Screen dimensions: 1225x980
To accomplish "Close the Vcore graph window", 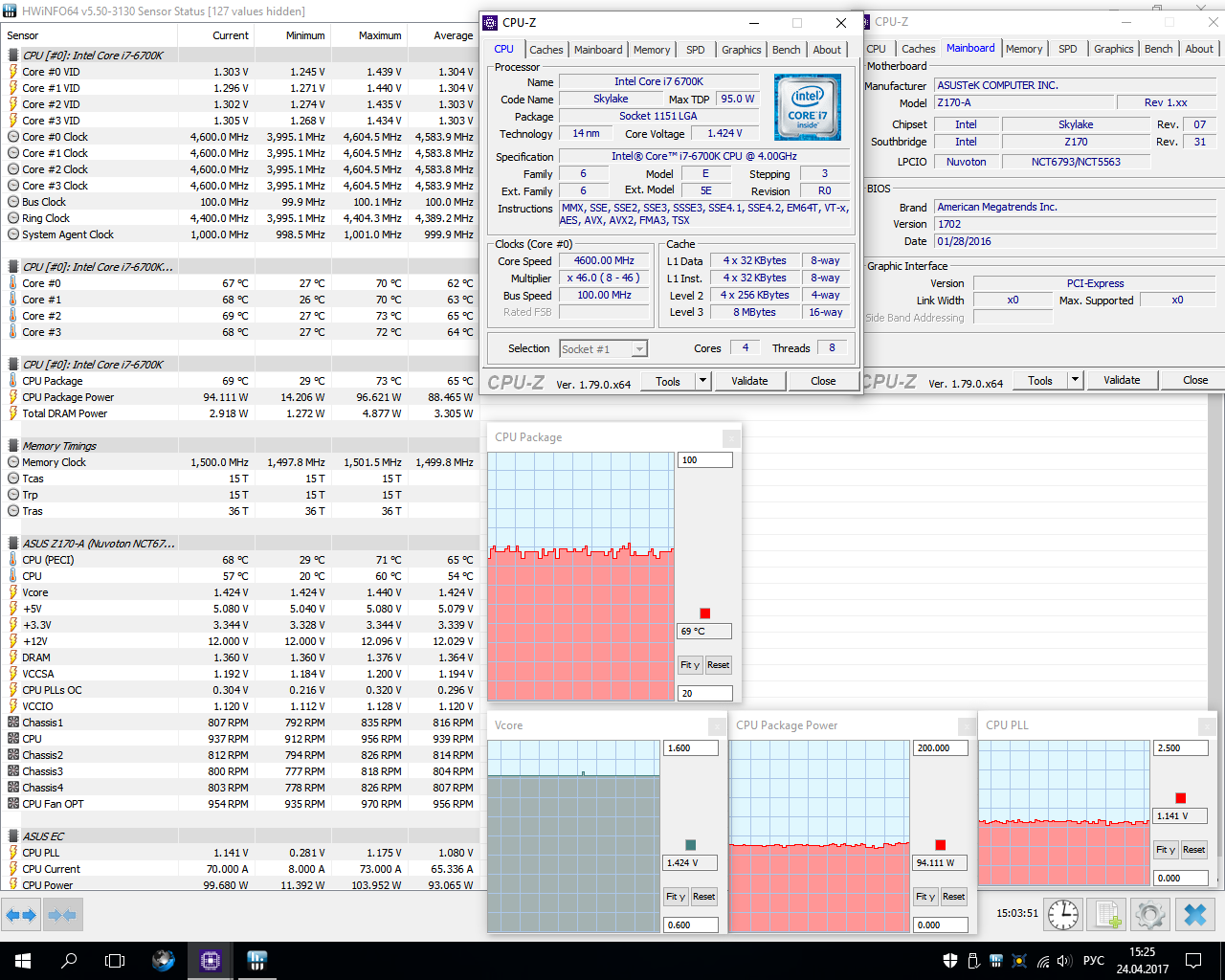I will click(x=717, y=726).
